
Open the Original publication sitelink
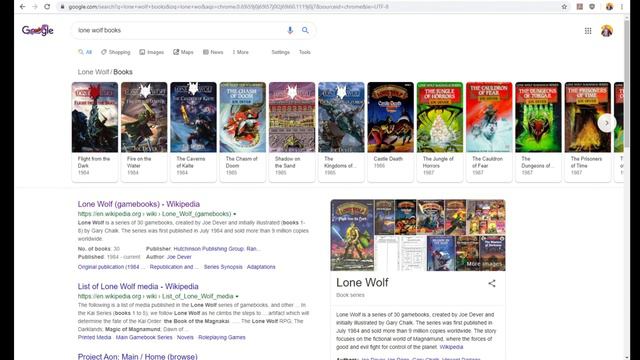click(x=111, y=267)
